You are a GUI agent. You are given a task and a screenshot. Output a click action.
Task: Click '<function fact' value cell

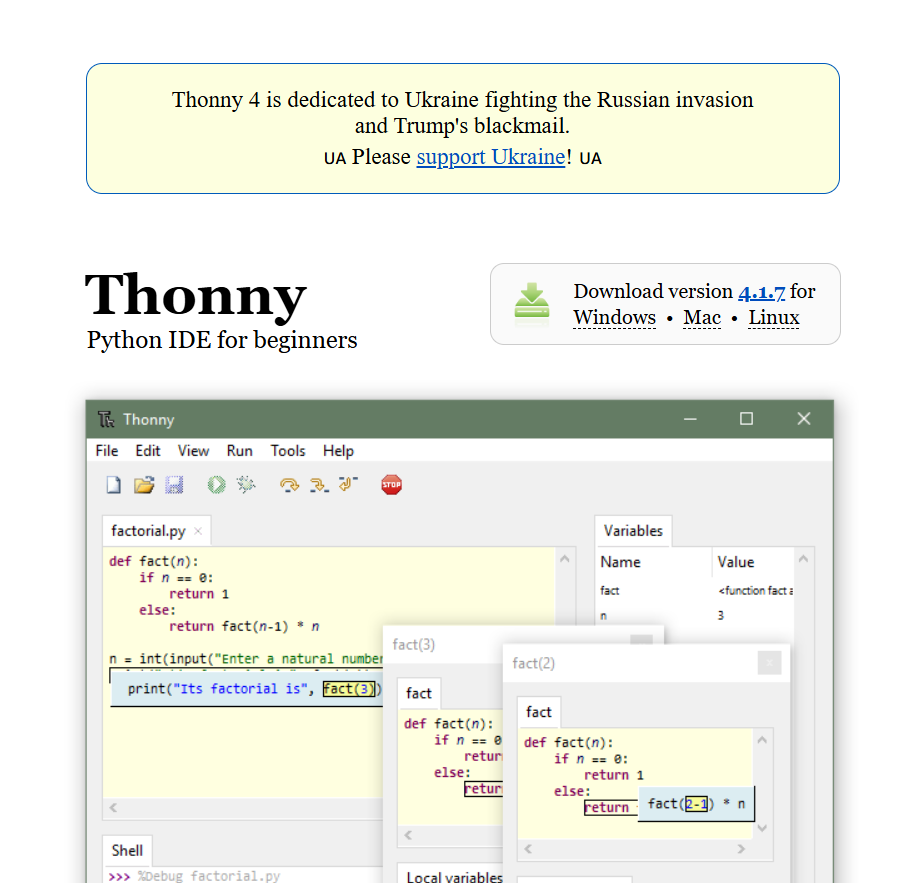755,591
